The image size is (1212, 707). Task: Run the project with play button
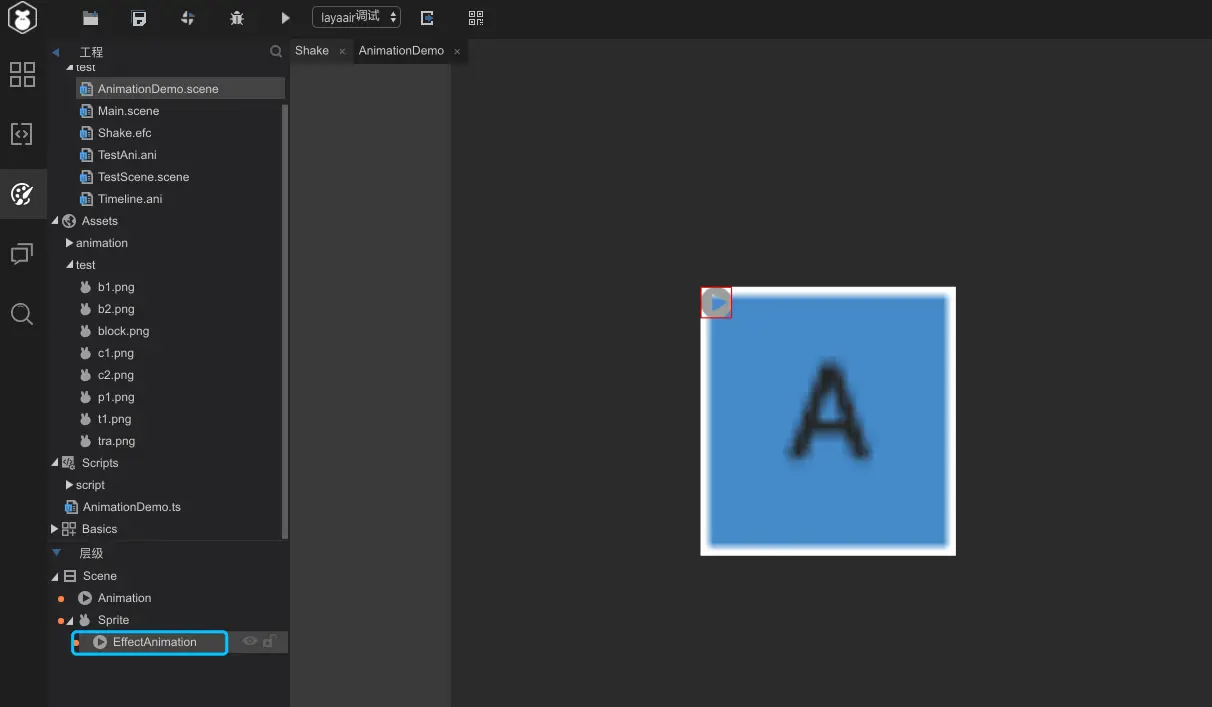click(286, 18)
